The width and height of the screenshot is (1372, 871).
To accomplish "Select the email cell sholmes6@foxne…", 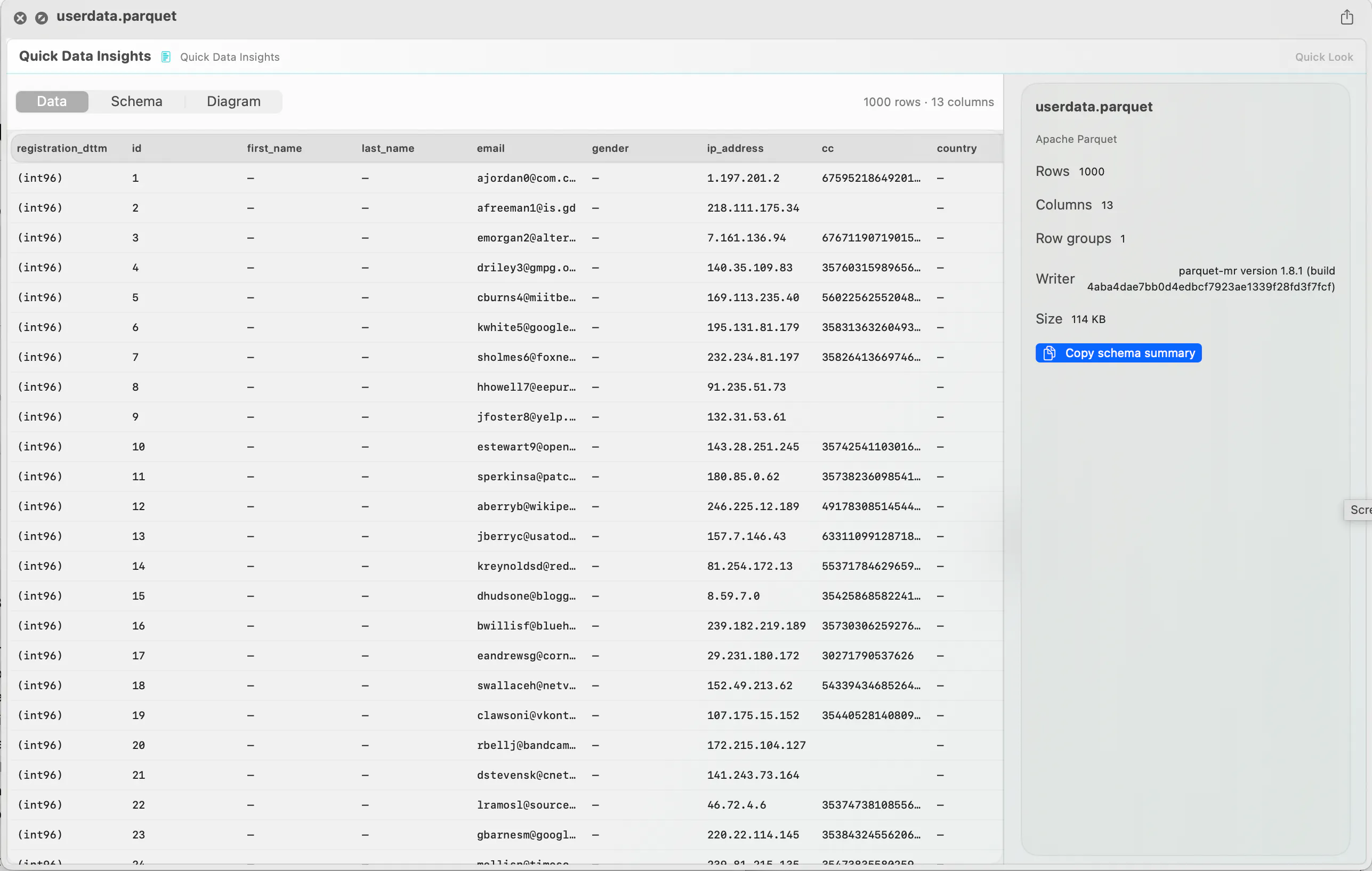I will coord(527,357).
